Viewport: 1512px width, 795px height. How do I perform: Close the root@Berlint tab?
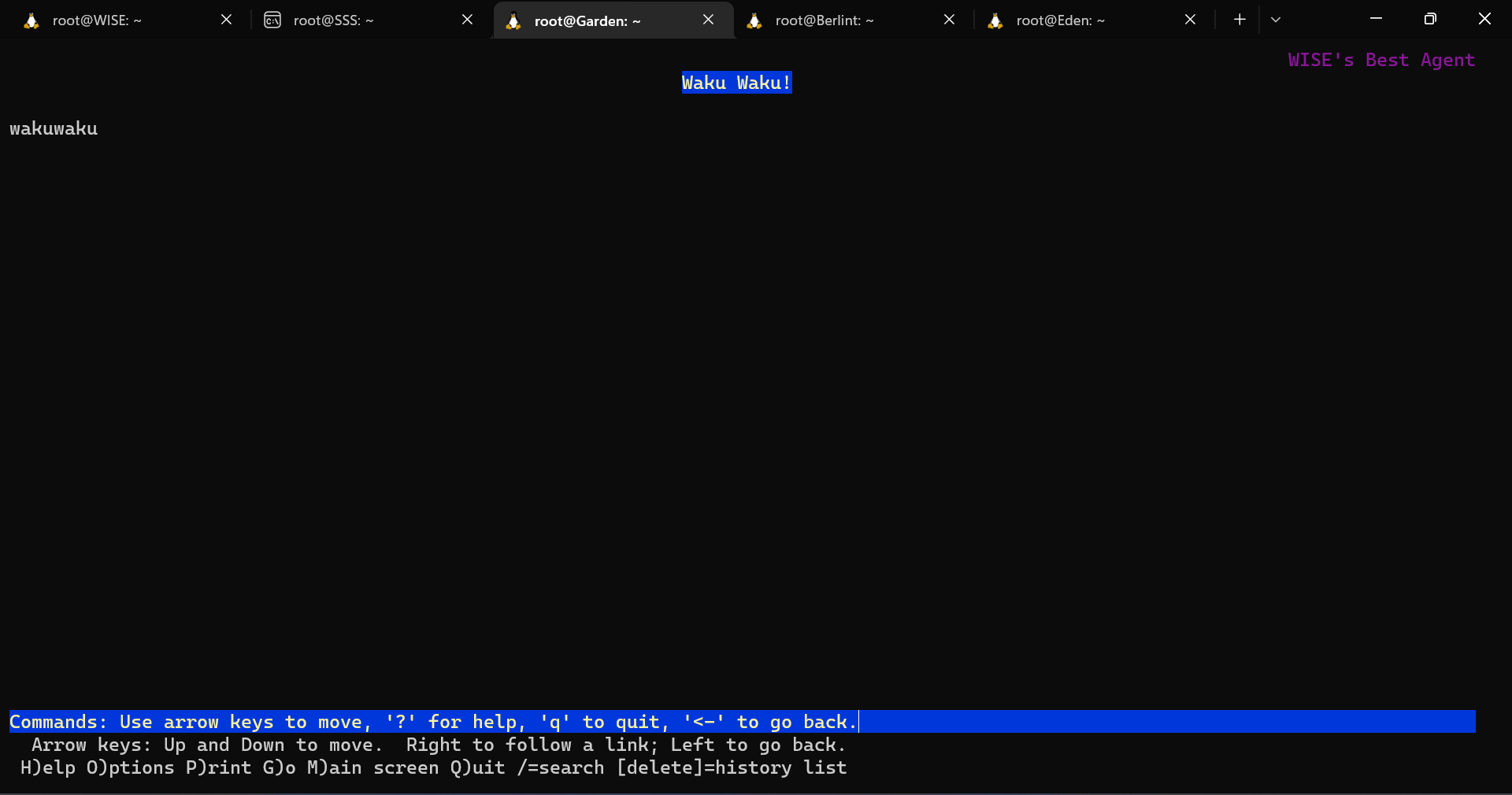pos(949,20)
